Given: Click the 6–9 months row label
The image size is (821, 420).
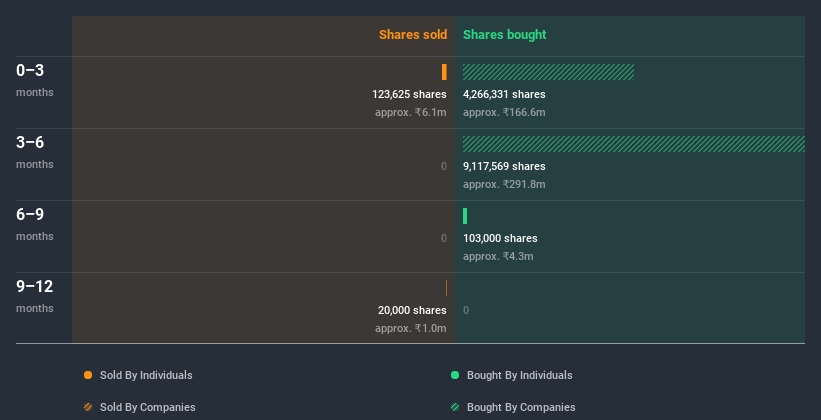Looking at the screenshot, I should point(35,224).
